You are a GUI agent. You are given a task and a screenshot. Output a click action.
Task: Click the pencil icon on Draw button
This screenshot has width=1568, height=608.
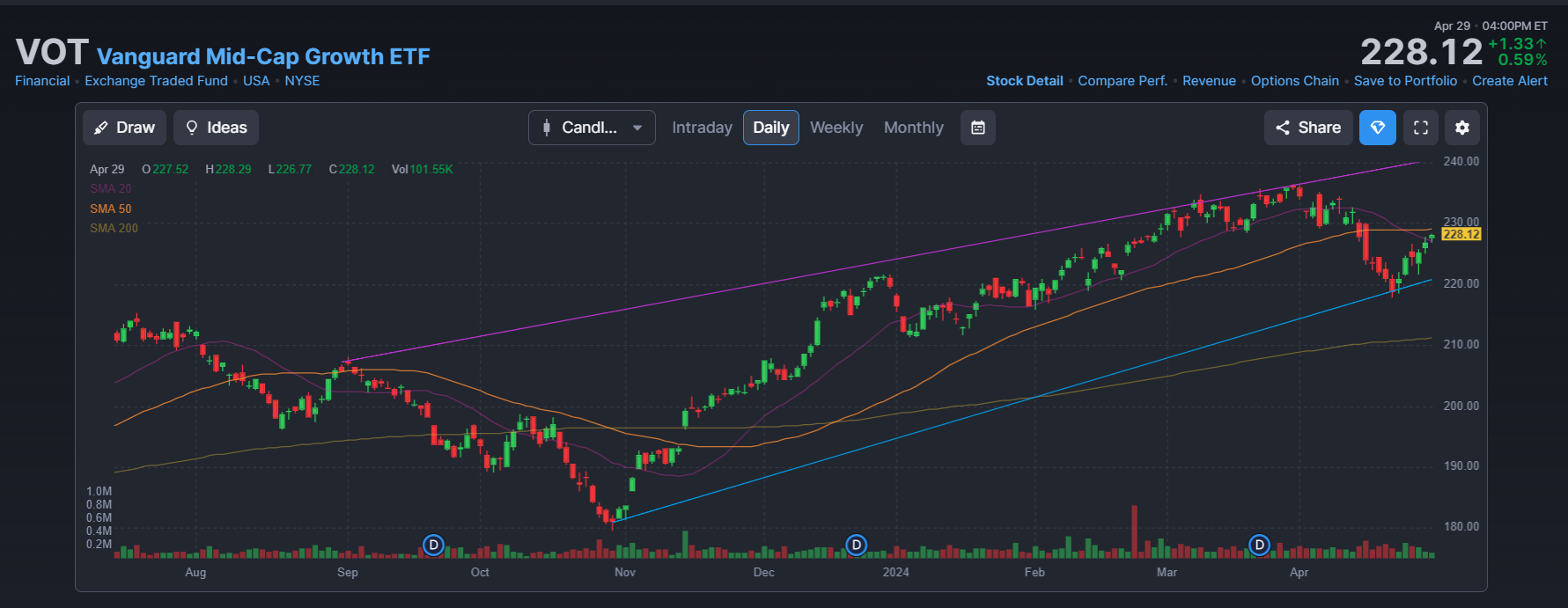[x=101, y=128]
